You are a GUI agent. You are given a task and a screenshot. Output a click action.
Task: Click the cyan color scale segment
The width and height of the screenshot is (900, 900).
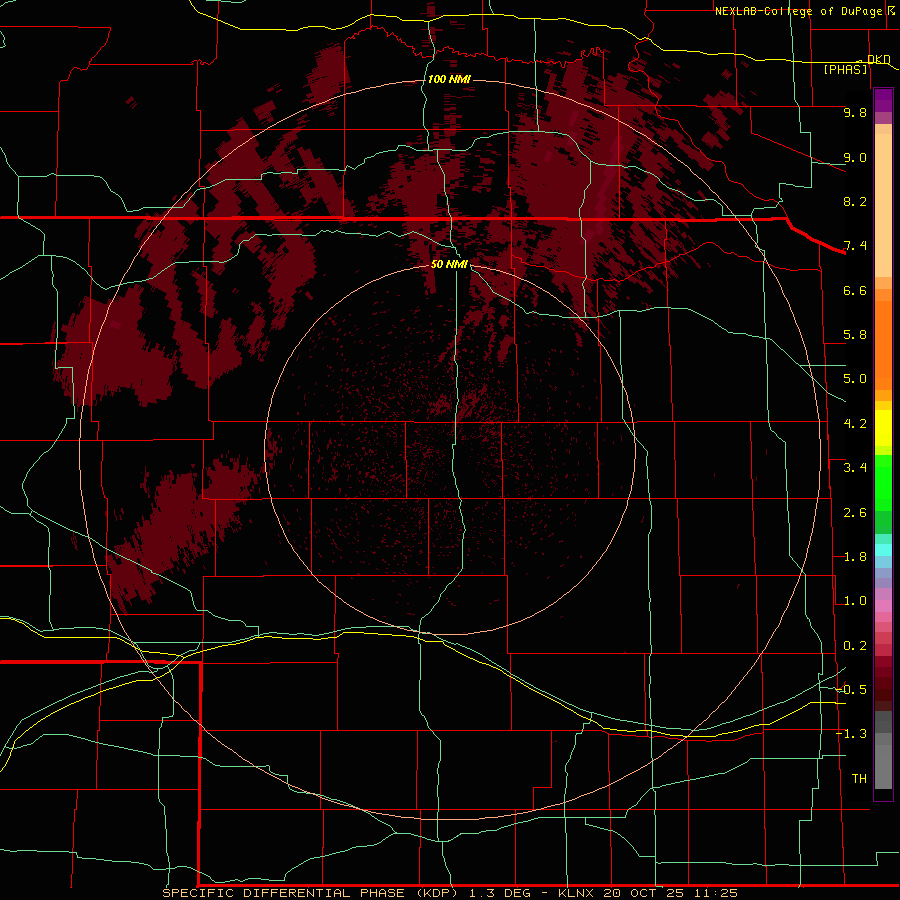883,550
